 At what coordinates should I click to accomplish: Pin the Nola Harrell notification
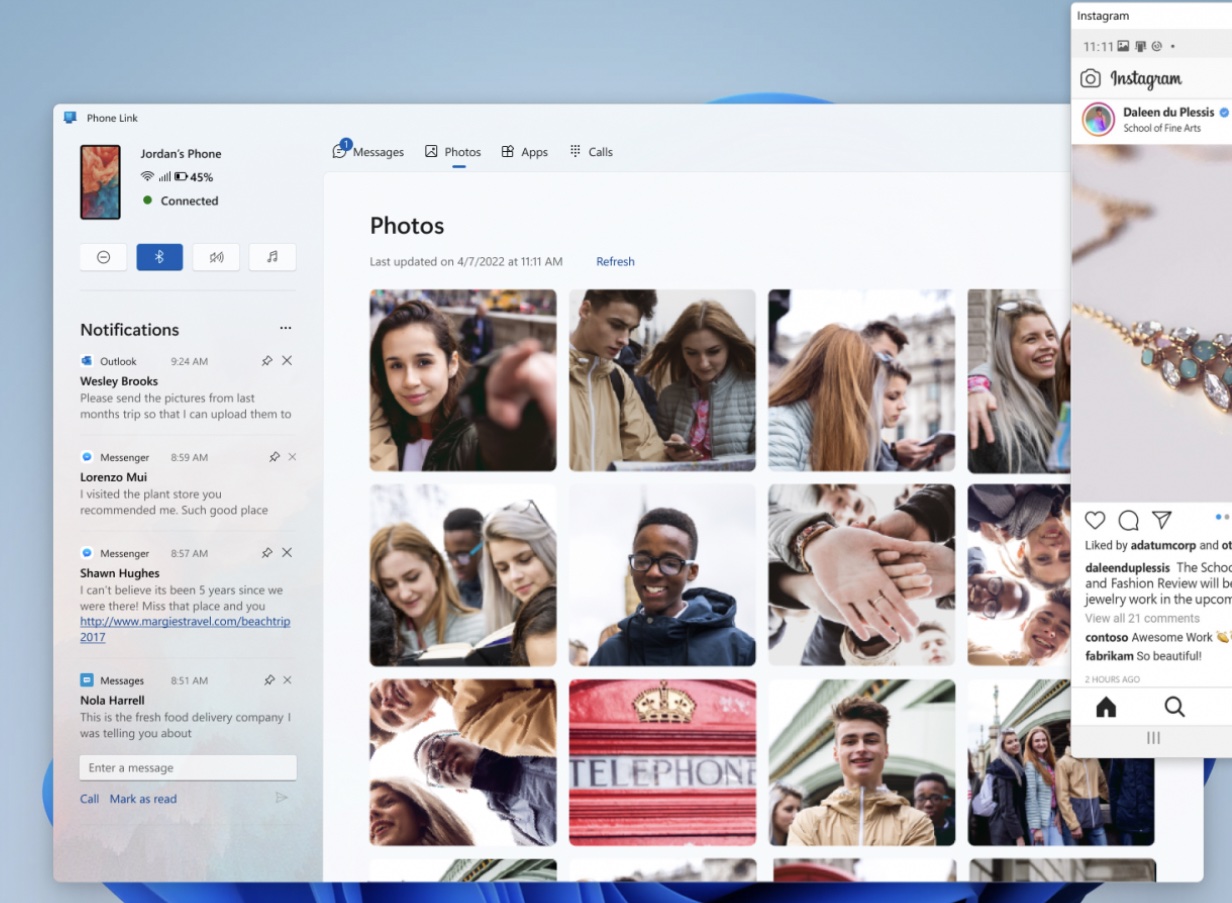(x=268, y=680)
